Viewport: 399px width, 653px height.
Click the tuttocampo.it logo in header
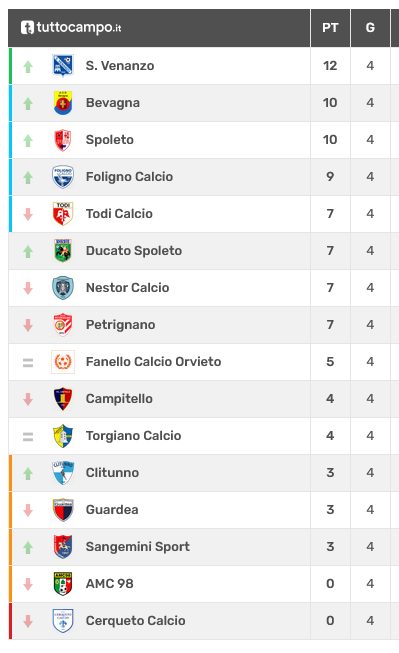(x=71, y=27)
